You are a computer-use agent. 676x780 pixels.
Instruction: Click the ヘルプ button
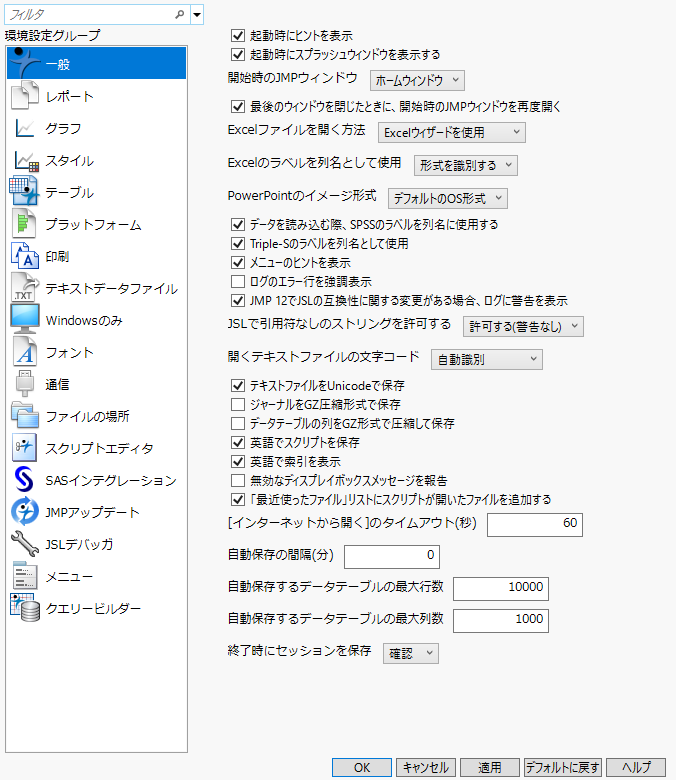636,767
